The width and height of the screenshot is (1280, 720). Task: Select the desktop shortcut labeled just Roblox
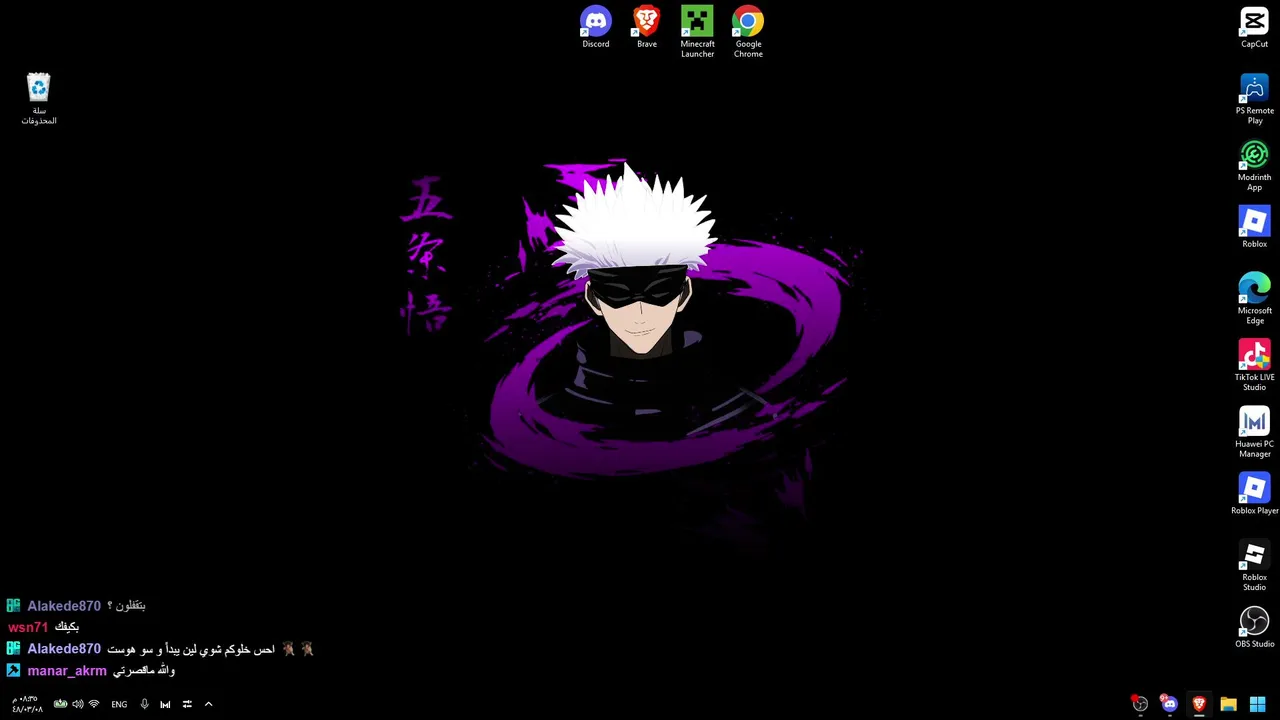pos(1254,227)
